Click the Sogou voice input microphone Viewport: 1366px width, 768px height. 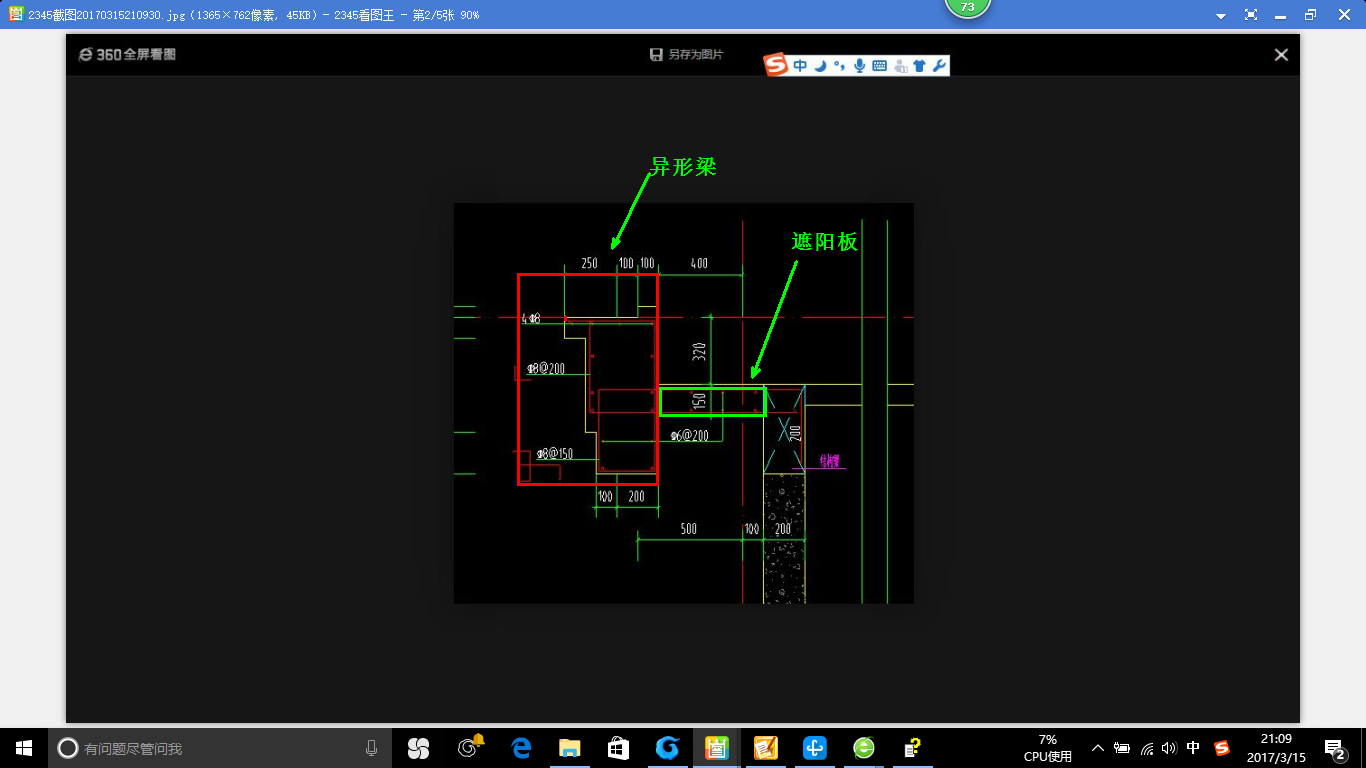[859, 66]
